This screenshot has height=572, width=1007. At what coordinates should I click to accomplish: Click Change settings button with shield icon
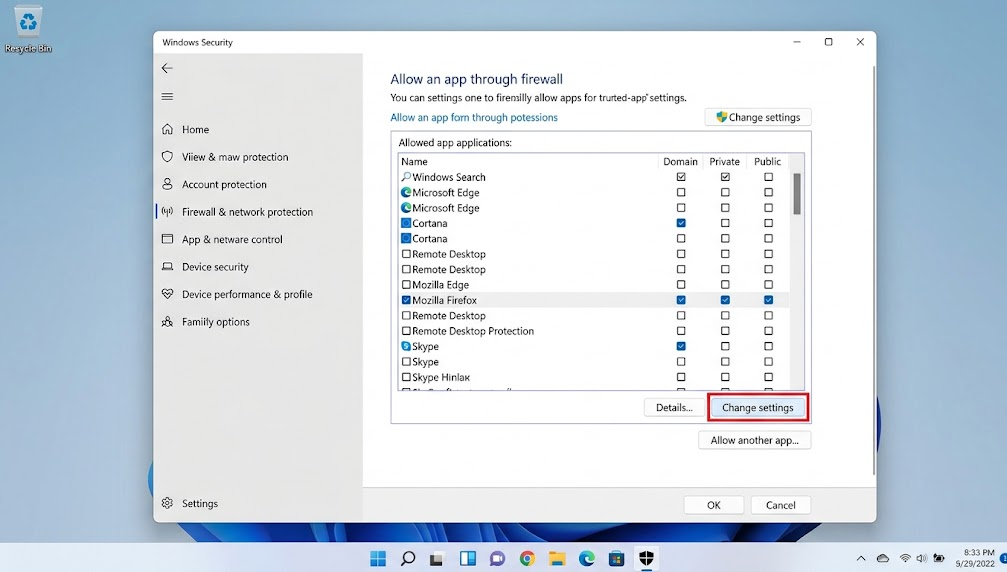758,117
